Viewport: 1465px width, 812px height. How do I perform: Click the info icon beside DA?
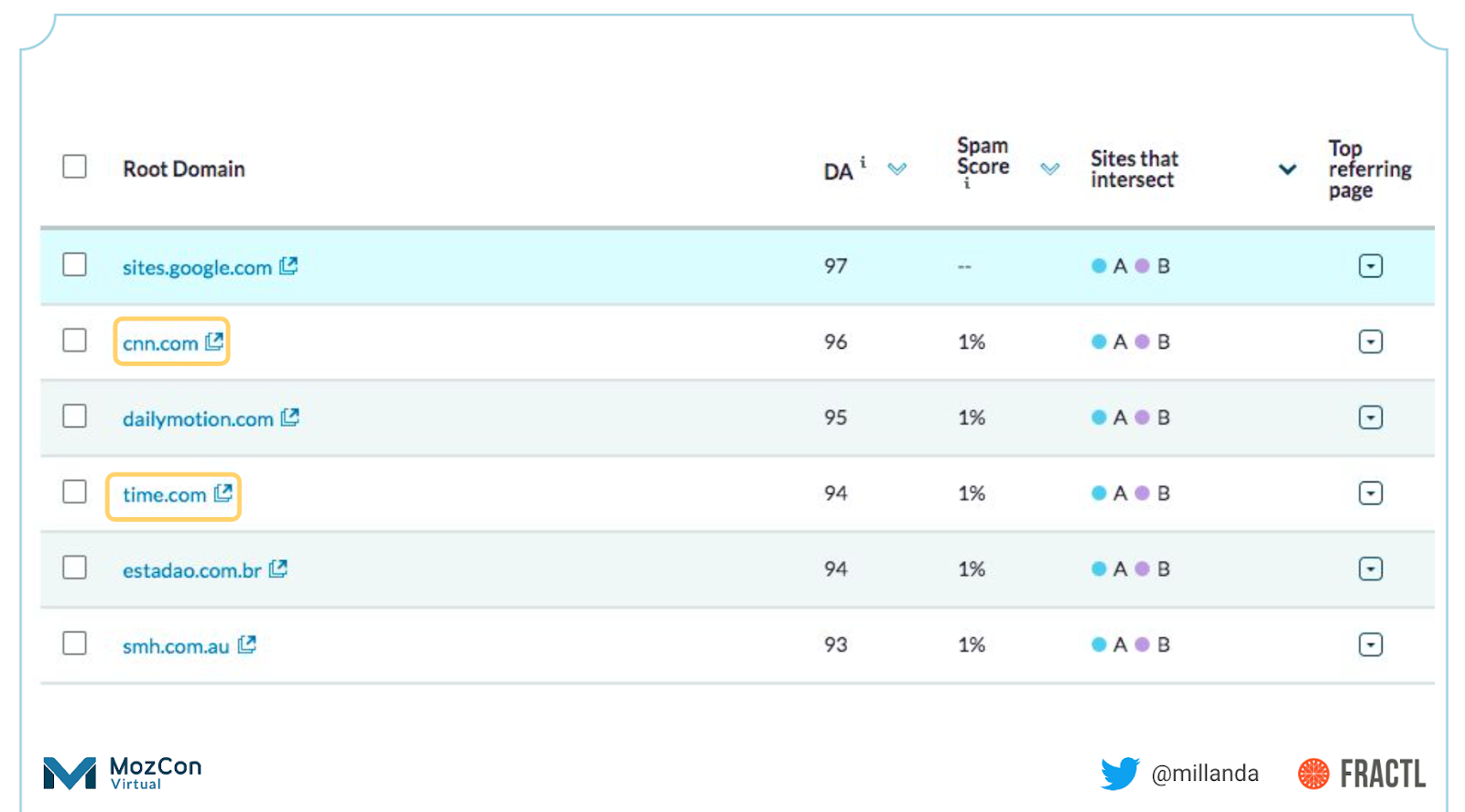[x=863, y=162]
